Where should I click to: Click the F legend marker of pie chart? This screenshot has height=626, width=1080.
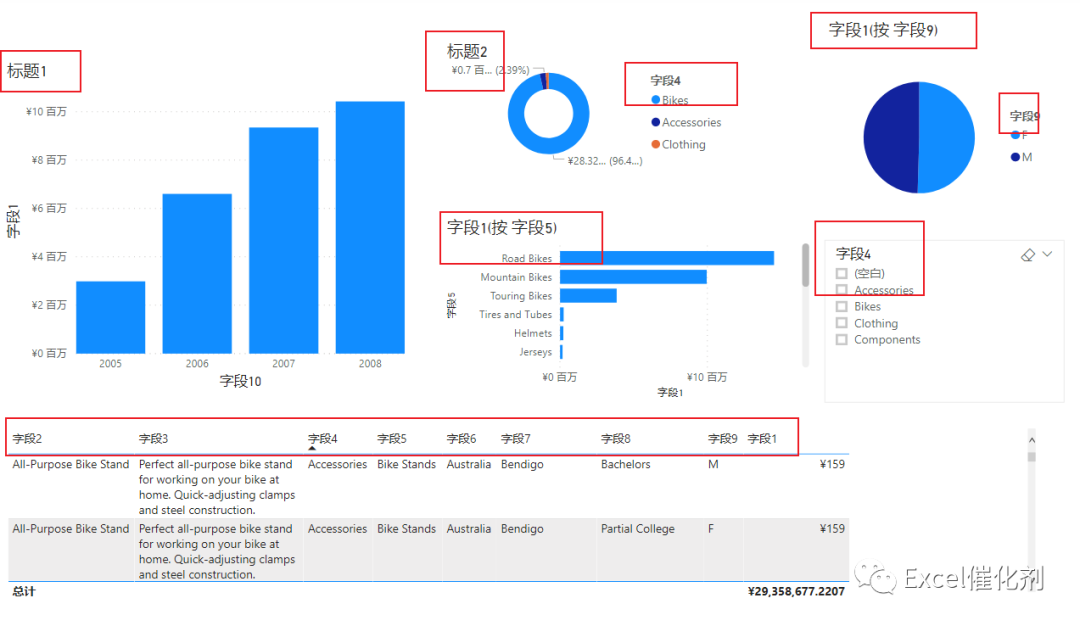pos(1015,135)
